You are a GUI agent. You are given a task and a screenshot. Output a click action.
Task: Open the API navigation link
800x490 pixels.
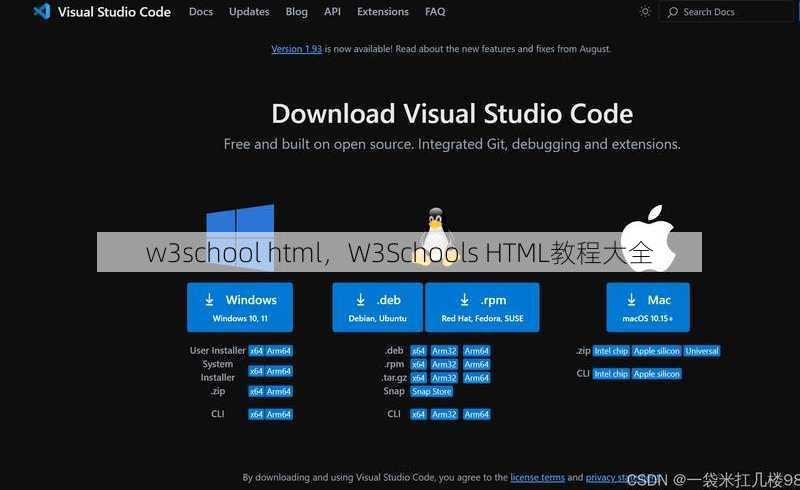pyautogui.click(x=332, y=12)
